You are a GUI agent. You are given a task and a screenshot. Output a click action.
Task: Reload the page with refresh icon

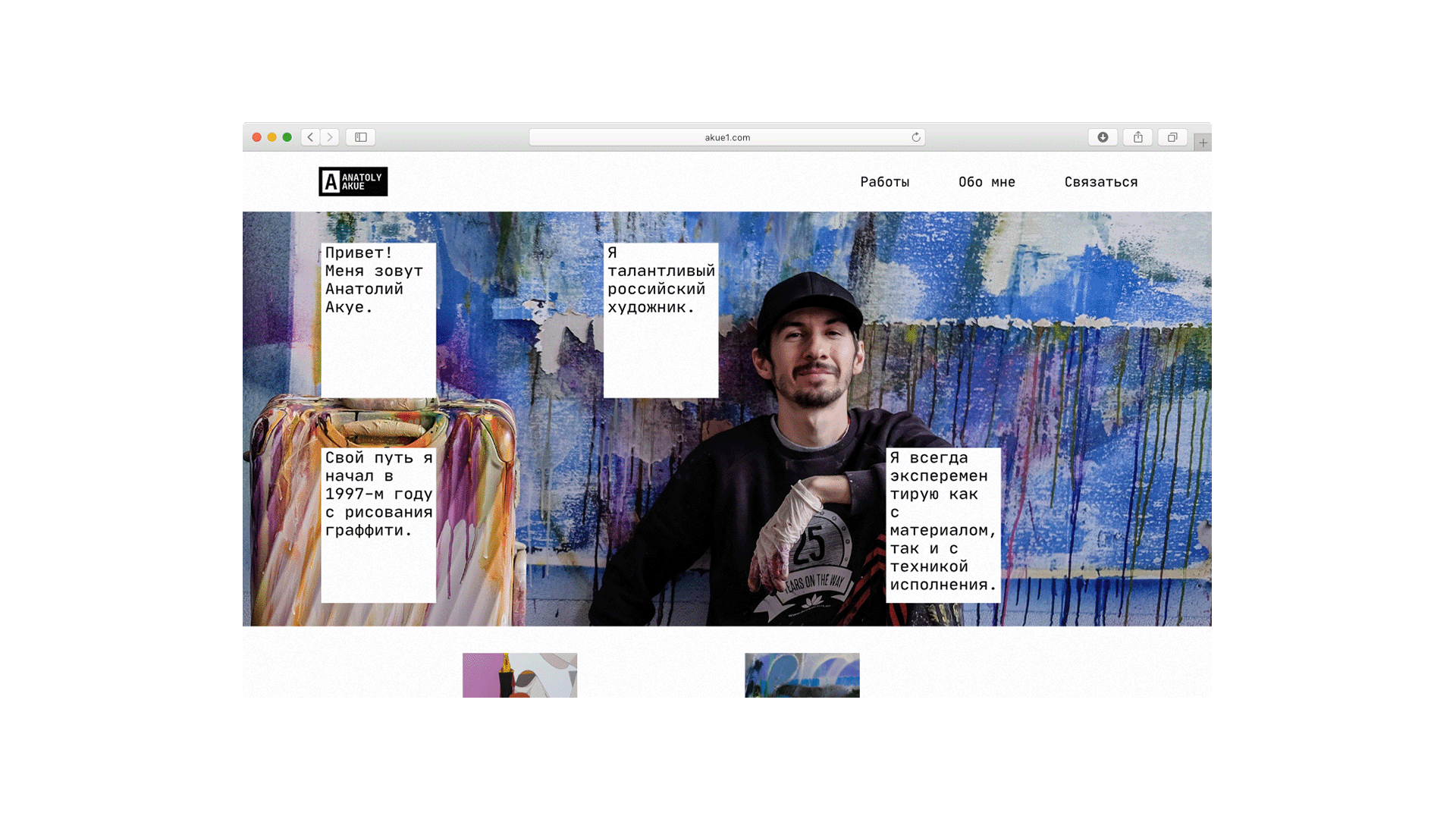pyautogui.click(x=916, y=137)
